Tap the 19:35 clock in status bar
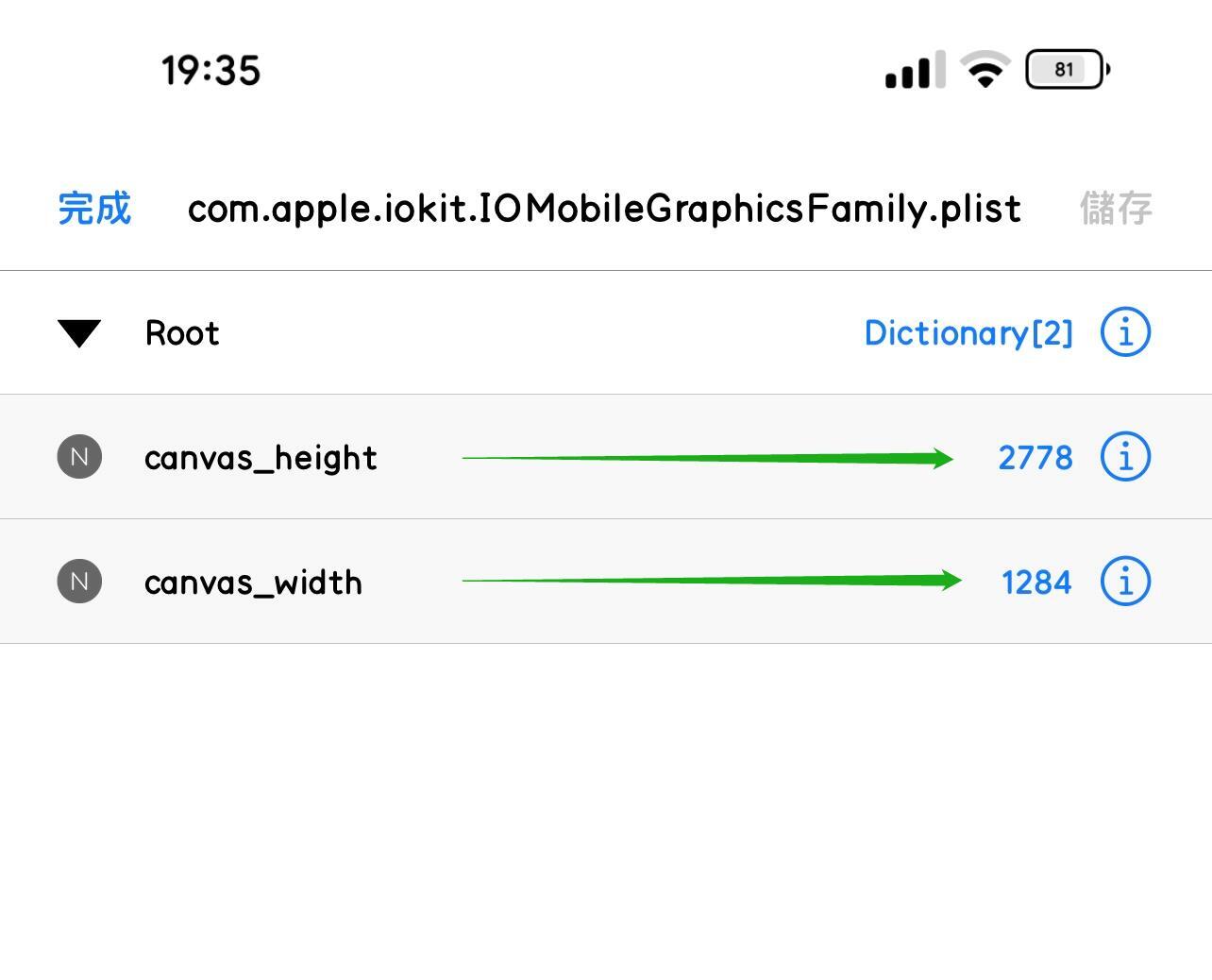 click(x=210, y=71)
